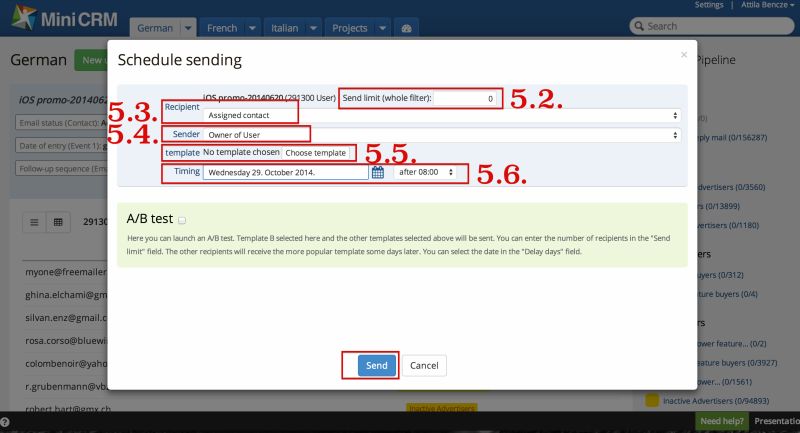Click the Follow-up sequence filter
The image size is (800, 433).
[62, 169]
